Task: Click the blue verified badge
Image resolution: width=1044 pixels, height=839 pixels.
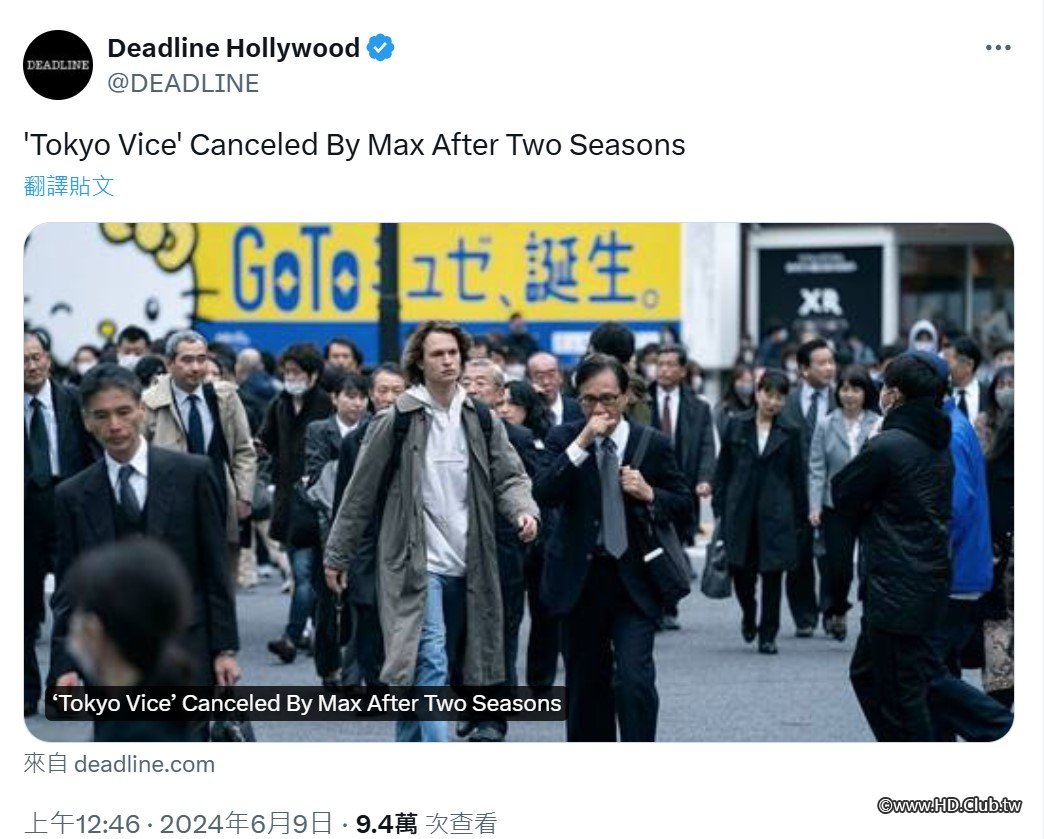Action: 380,48
